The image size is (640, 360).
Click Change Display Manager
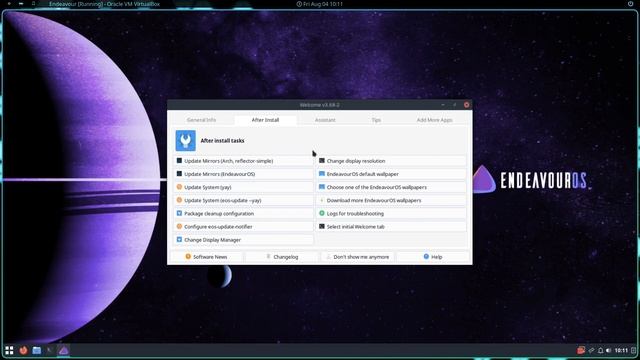(244, 240)
